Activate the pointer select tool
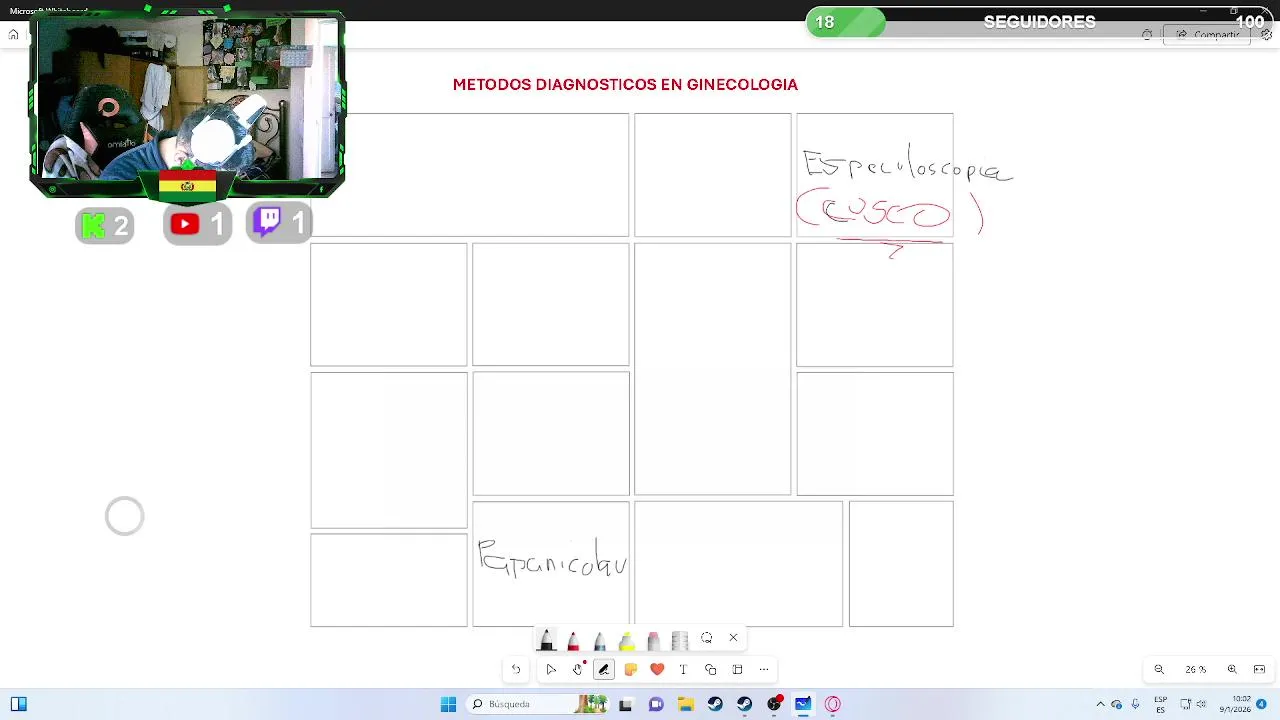Viewport: 1280px width, 720px height. [x=550, y=670]
